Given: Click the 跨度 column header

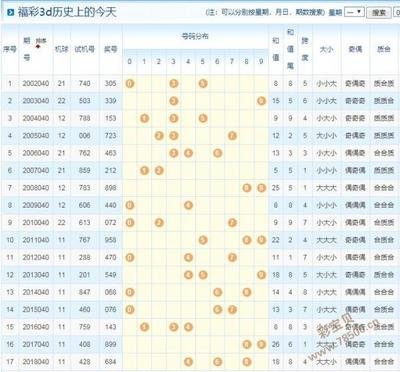Looking at the screenshot, I should pyautogui.click(x=305, y=49).
